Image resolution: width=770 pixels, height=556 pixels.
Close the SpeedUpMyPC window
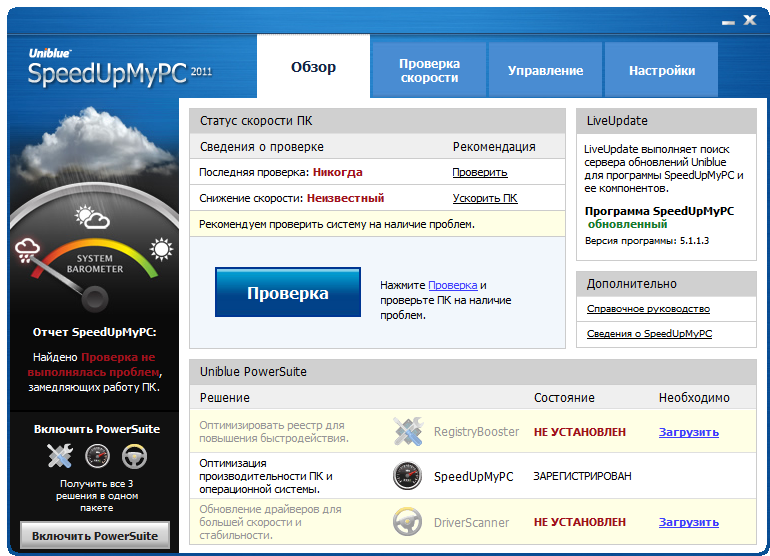(x=750, y=20)
